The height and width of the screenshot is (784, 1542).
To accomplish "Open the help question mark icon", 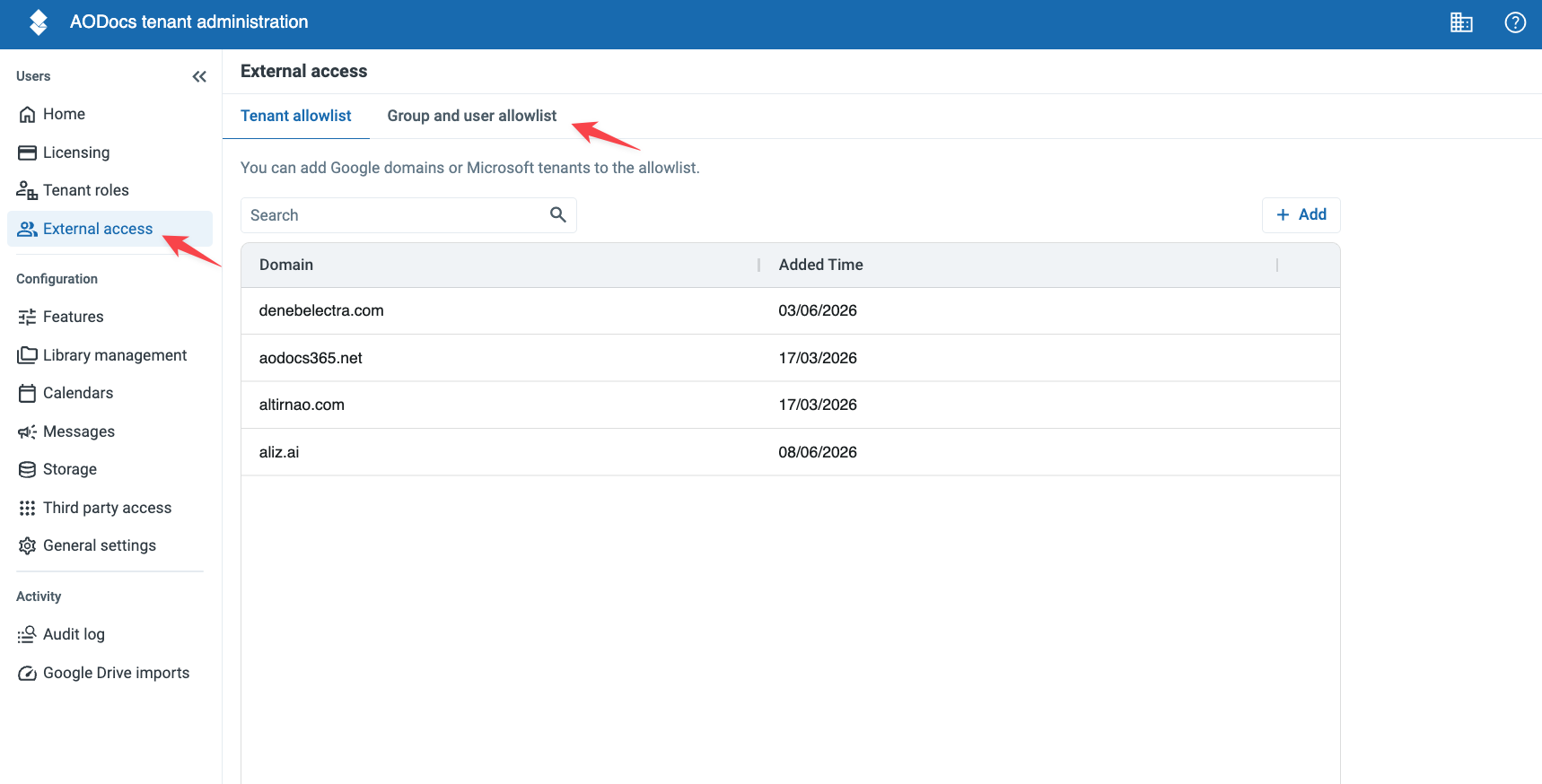I will click(1515, 22).
